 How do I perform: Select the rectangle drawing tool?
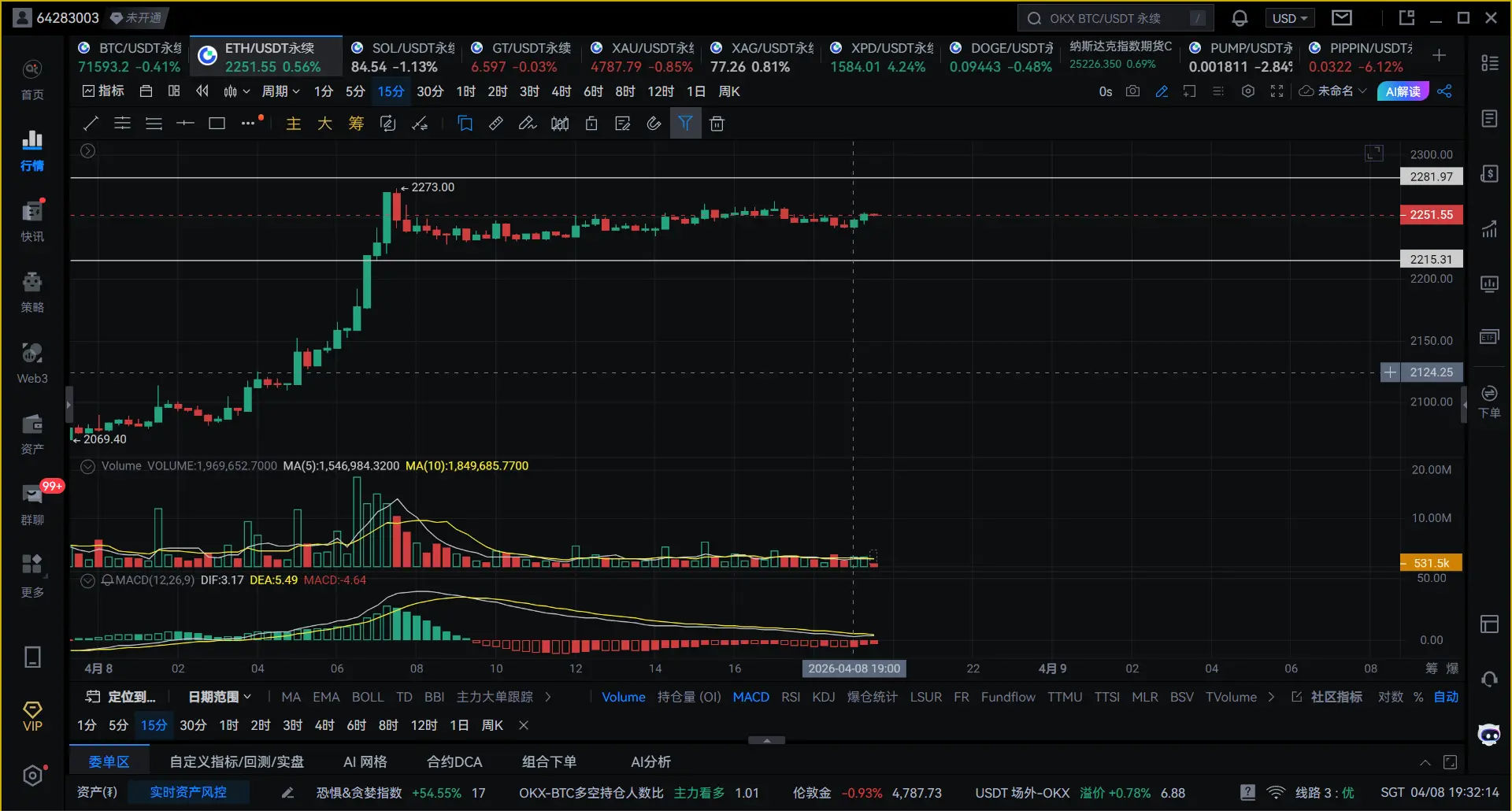click(x=217, y=124)
